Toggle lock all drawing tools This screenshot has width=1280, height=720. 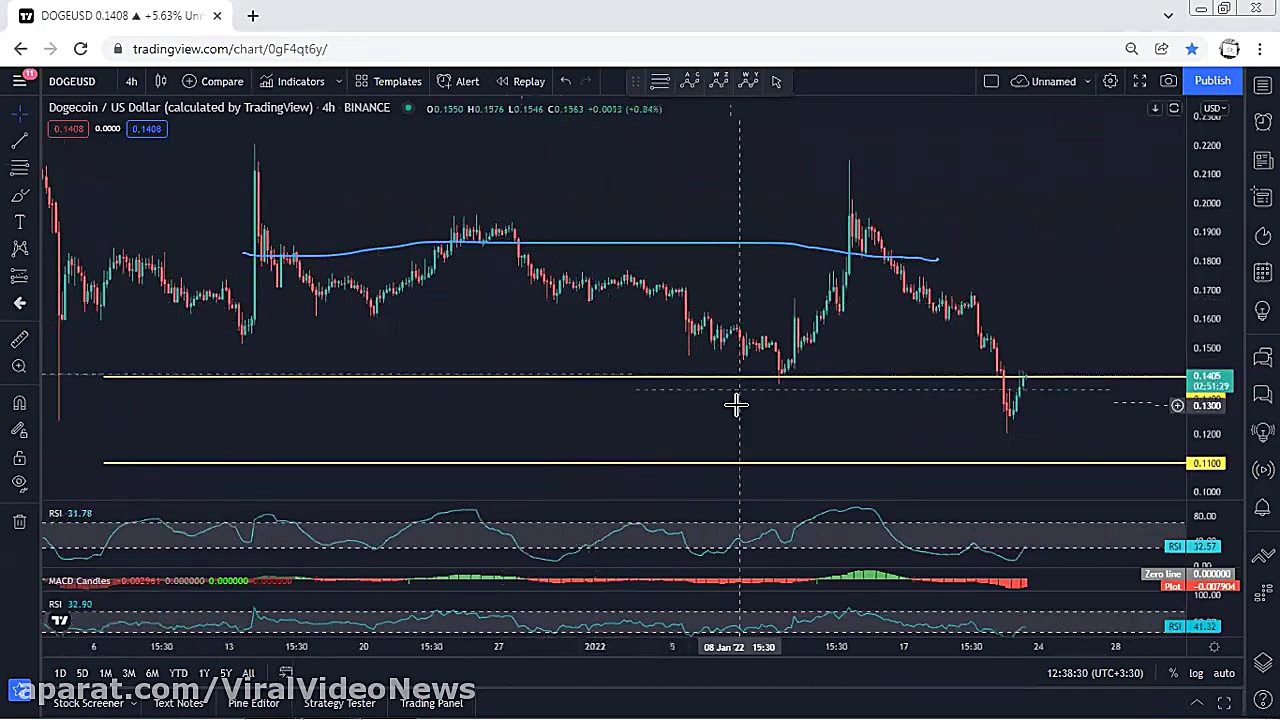coord(19,458)
